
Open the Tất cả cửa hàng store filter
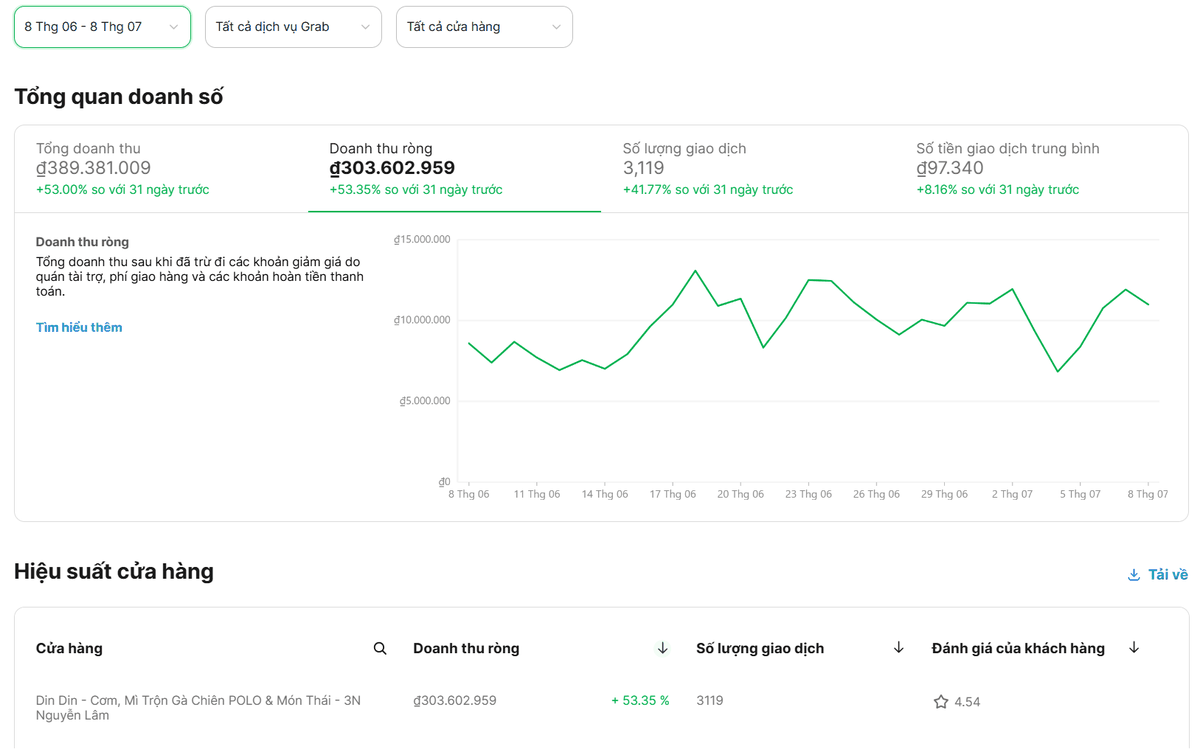[x=484, y=27]
